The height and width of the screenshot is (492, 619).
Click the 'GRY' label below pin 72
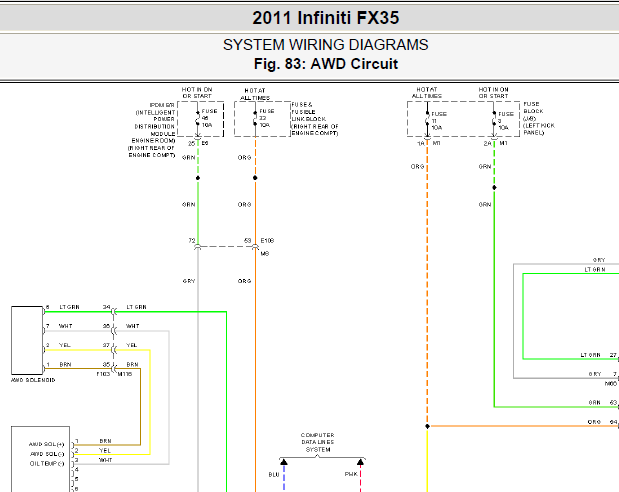189,281
